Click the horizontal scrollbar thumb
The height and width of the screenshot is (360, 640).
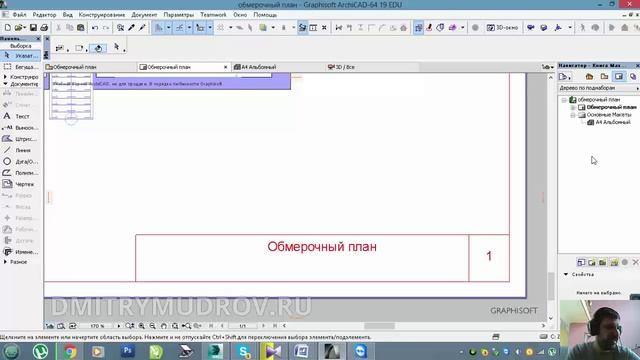[x=380, y=326]
